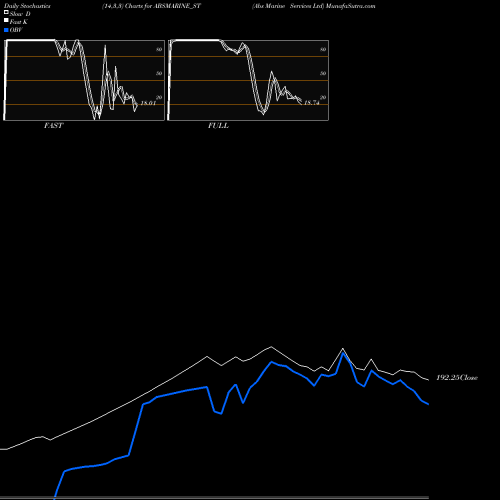Click the white close price line's final point
This screenshot has width=500, height=500.
tap(428, 380)
